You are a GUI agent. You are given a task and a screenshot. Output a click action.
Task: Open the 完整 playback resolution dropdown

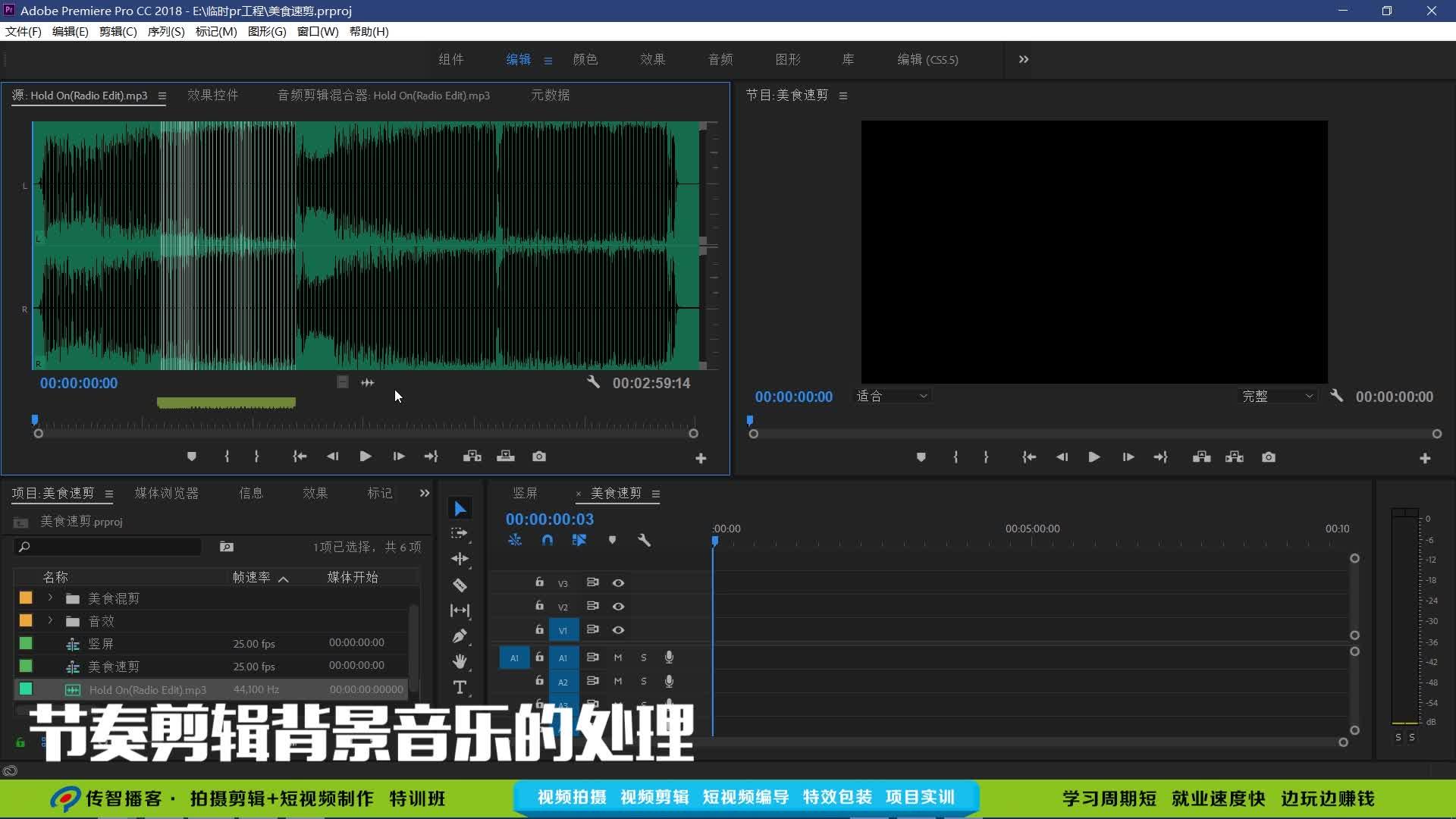tap(1278, 396)
